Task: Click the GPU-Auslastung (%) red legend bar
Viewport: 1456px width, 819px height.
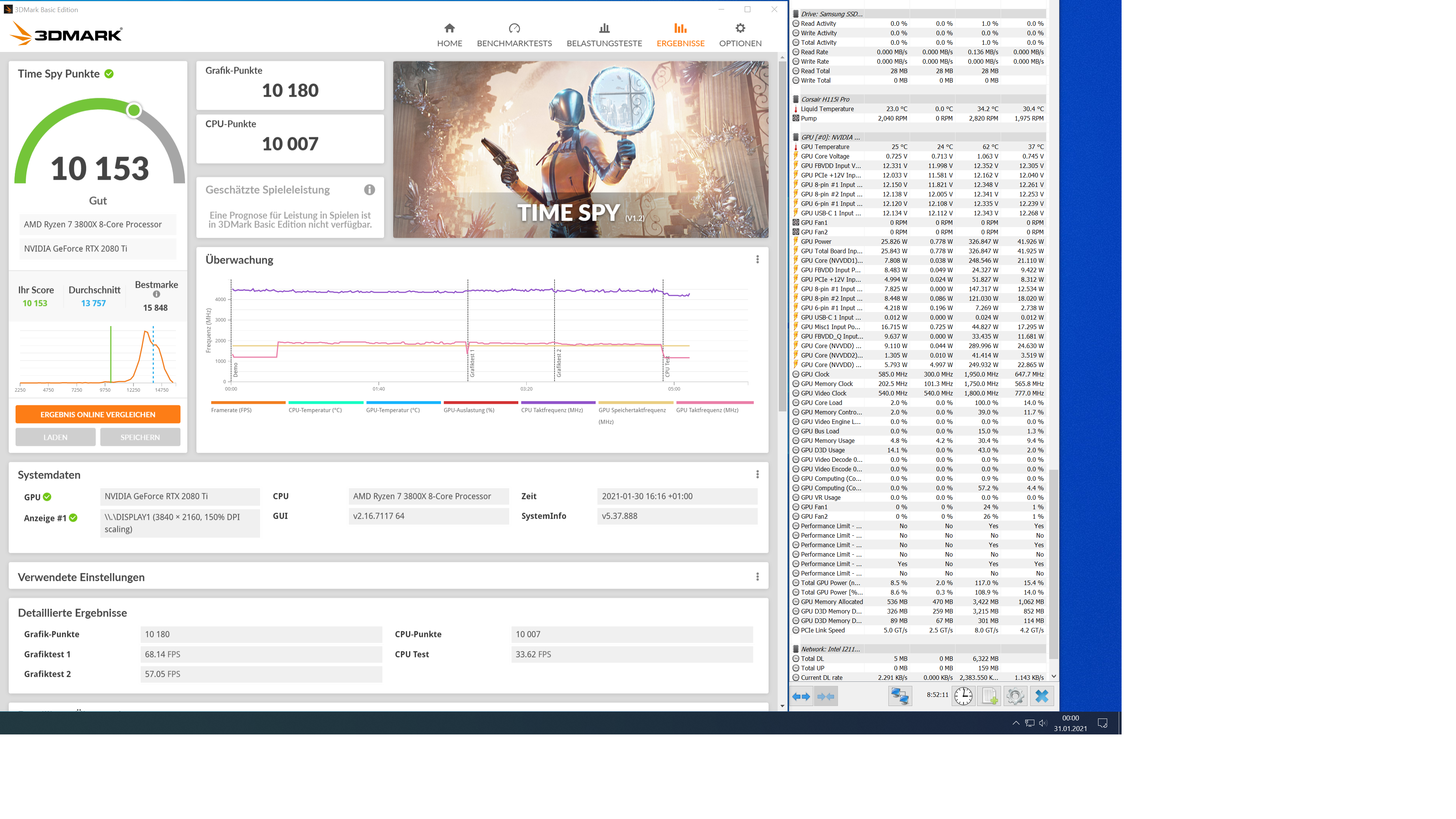Action: click(481, 402)
